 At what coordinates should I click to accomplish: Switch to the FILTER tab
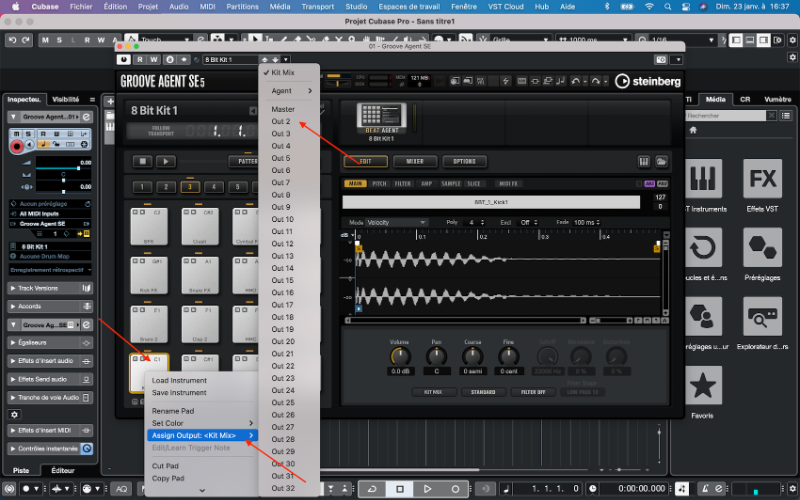point(403,184)
